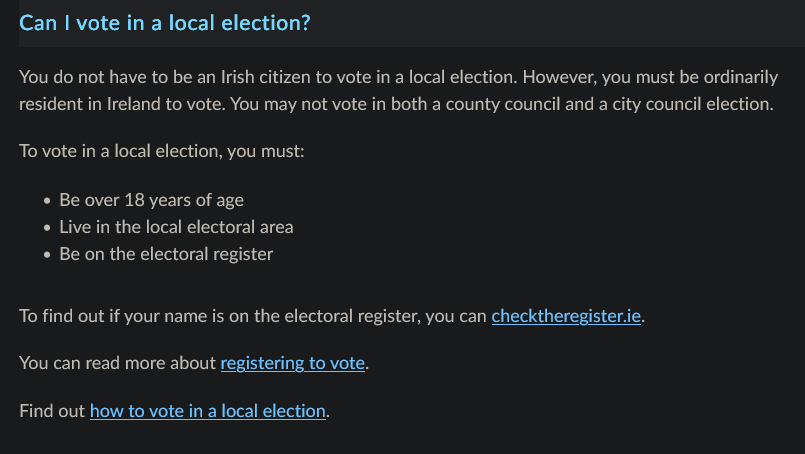Click the "Live in the local electoral area" item
Screen dimensions: 805x454
click(x=176, y=227)
